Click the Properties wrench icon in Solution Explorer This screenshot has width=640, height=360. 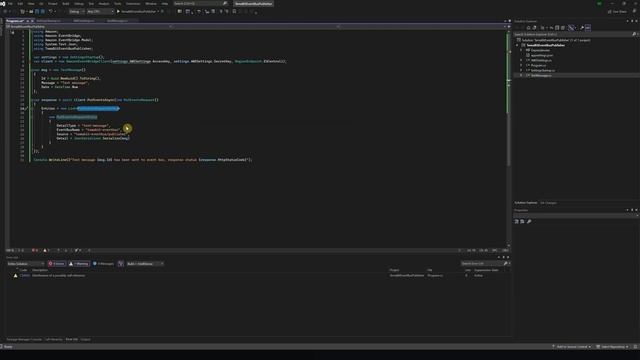click(x=582, y=28)
